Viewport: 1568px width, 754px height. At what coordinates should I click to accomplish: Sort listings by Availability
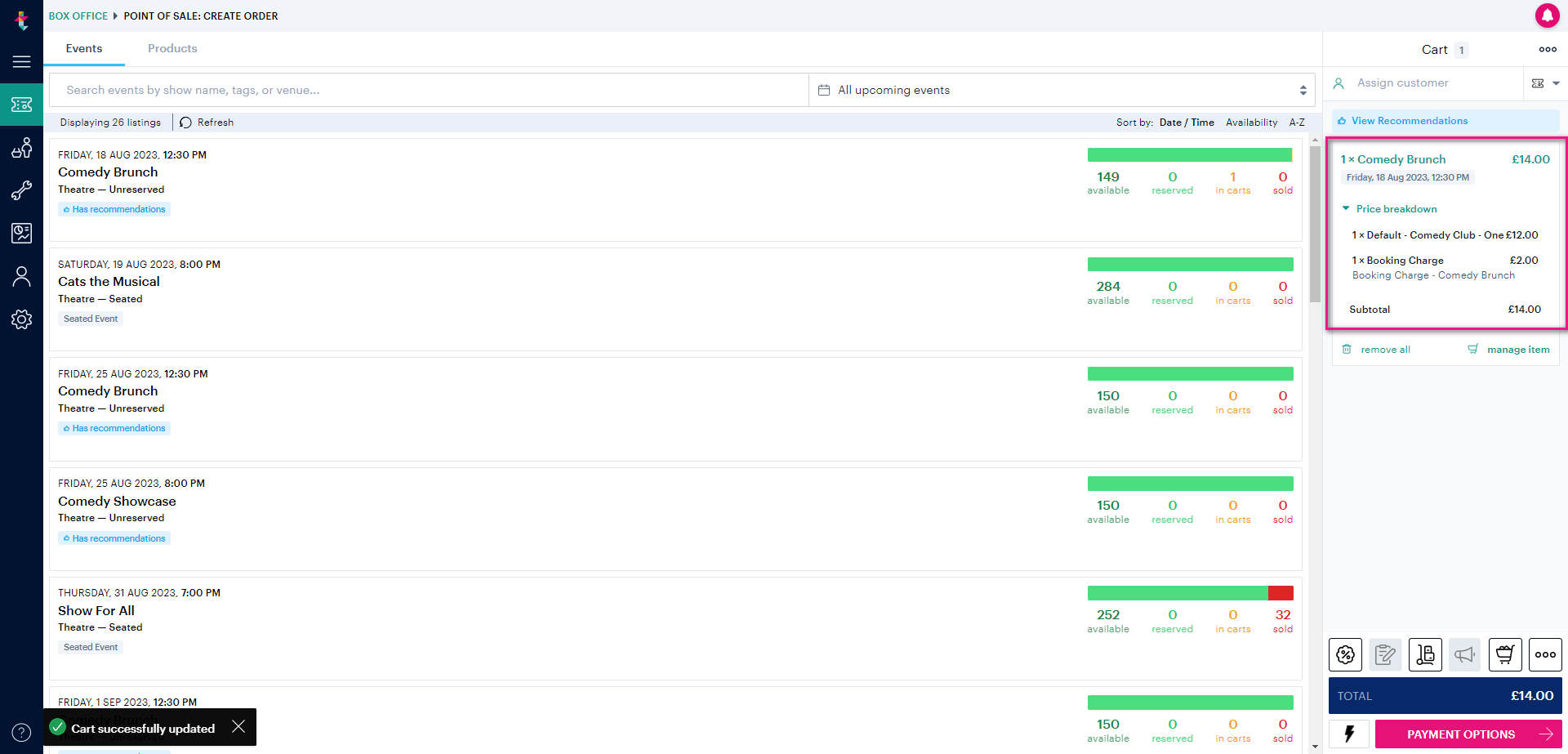click(x=1251, y=123)
